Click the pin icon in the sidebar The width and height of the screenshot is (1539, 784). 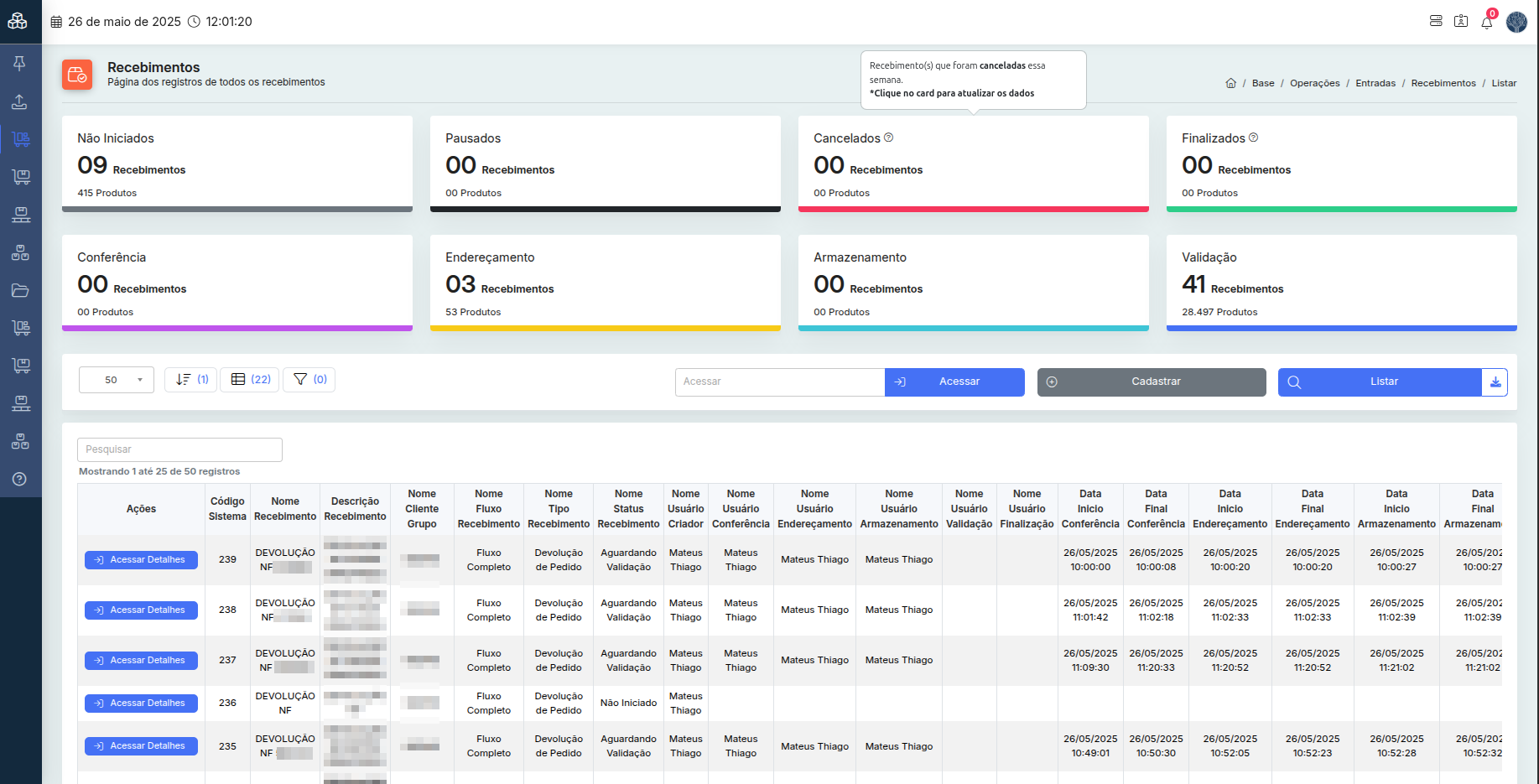[x=19, y=64]
